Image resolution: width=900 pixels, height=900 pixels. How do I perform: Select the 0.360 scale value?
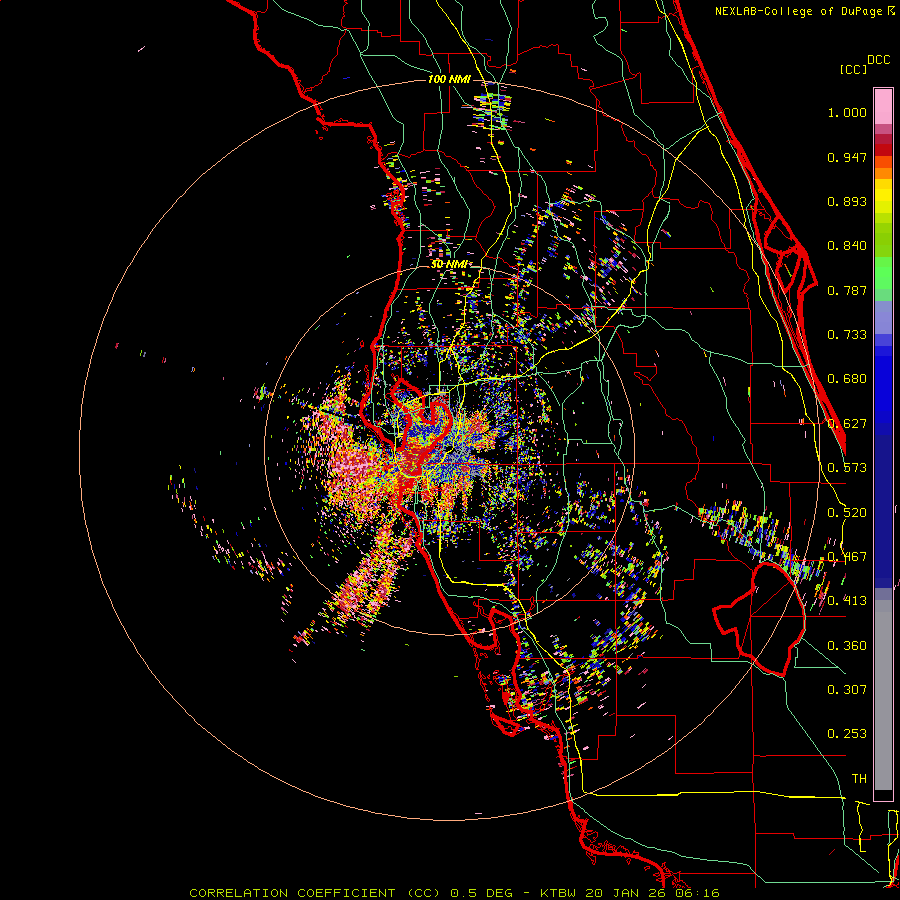coord(847,646)
